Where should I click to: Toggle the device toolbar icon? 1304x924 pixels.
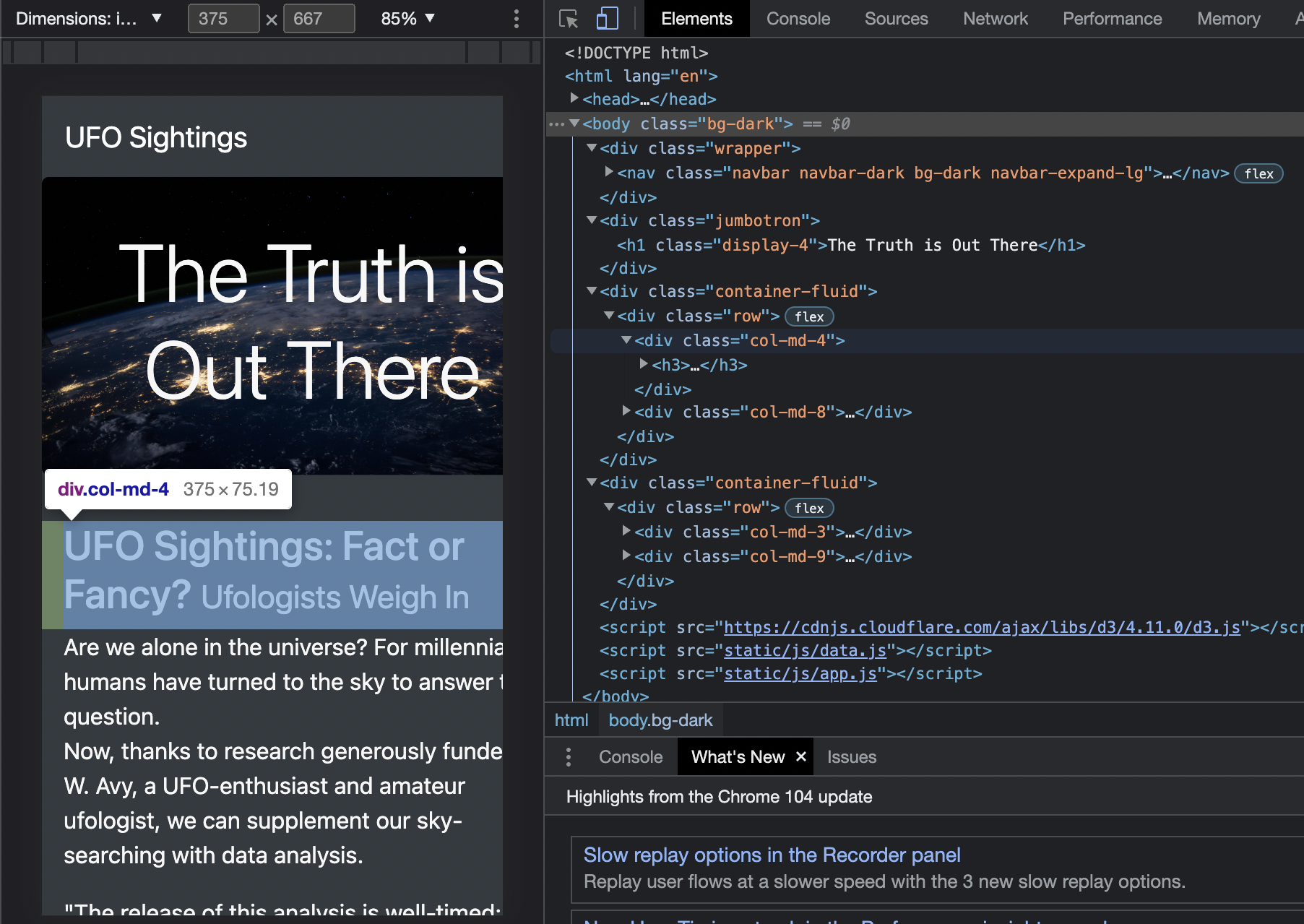(x=607, y=19)
